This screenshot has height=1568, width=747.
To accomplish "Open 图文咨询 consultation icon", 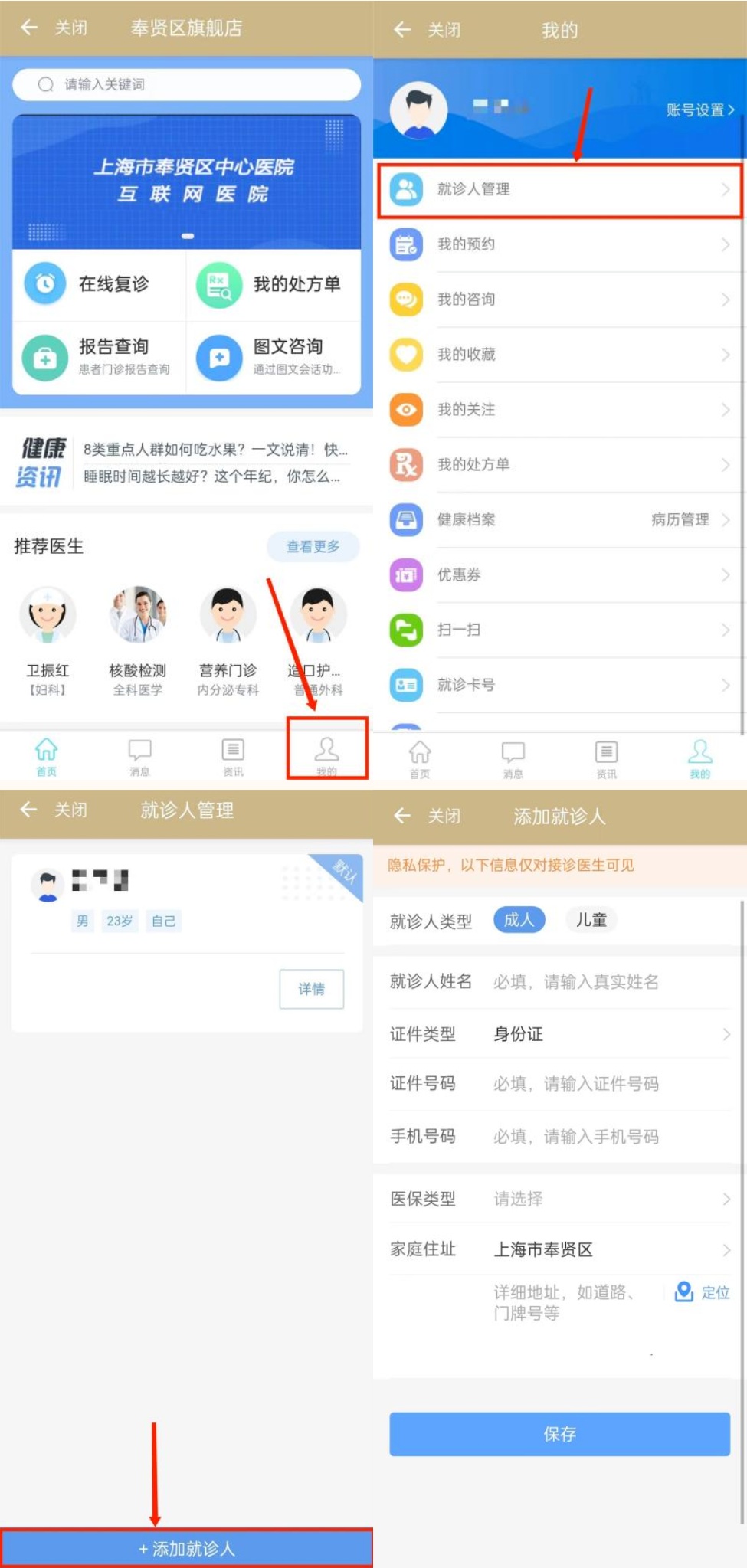I will click(219, 358).
